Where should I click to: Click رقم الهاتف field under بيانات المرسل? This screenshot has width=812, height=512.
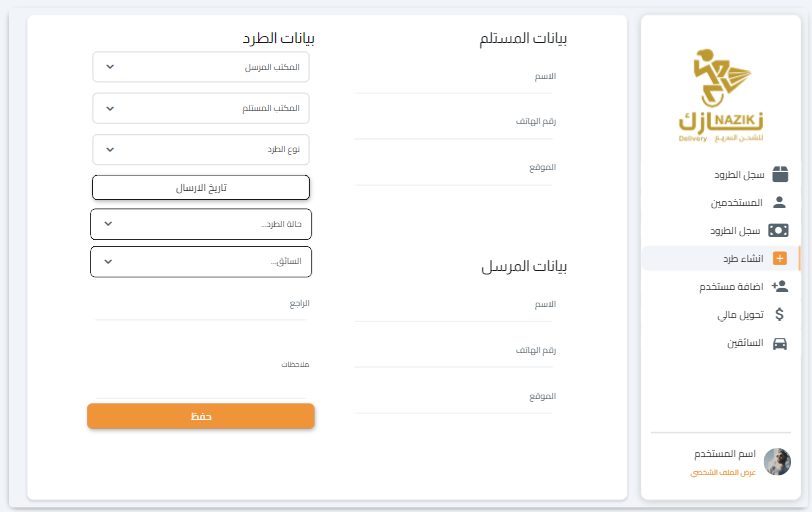[454, 355]
